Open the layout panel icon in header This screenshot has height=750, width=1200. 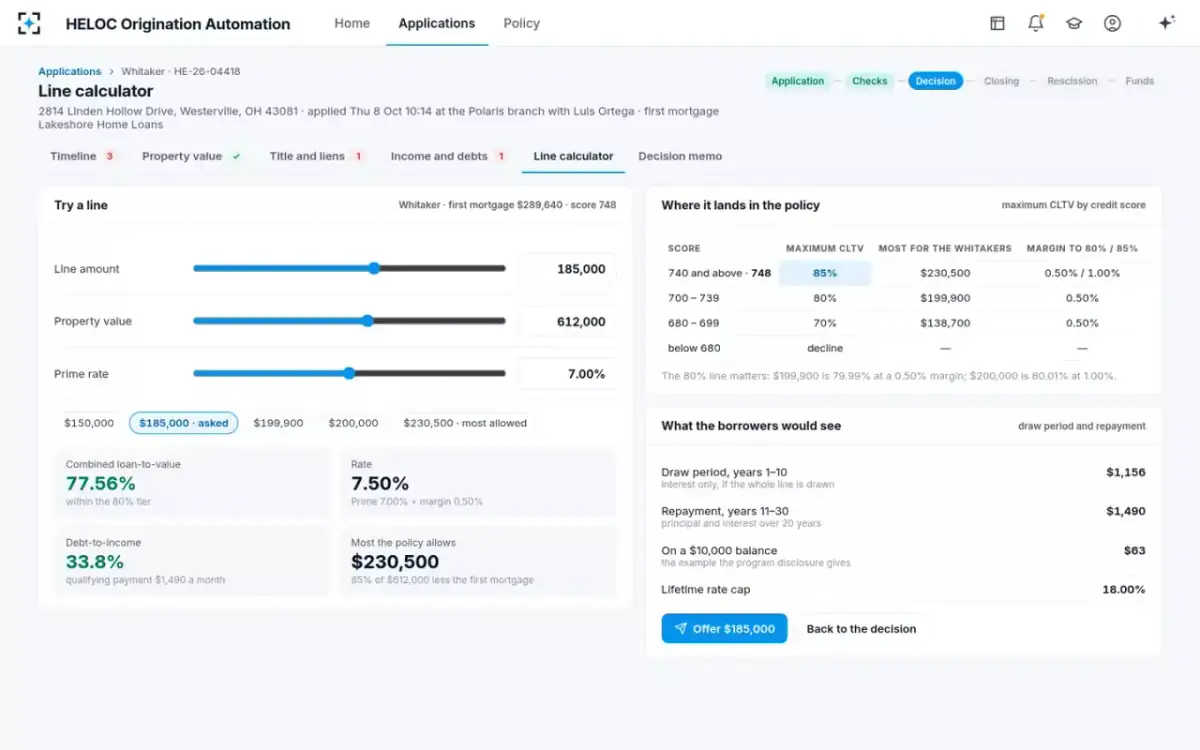click(997, 23)
